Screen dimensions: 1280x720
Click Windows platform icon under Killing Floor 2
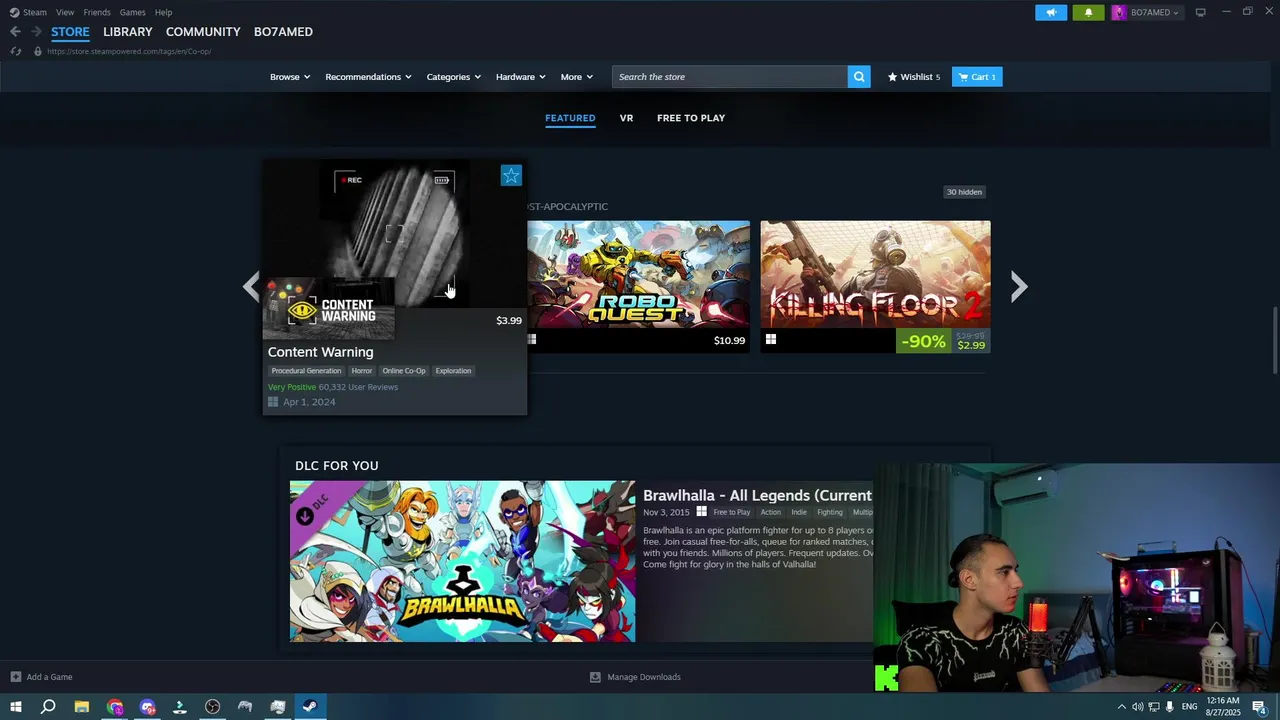pos(771,340)
